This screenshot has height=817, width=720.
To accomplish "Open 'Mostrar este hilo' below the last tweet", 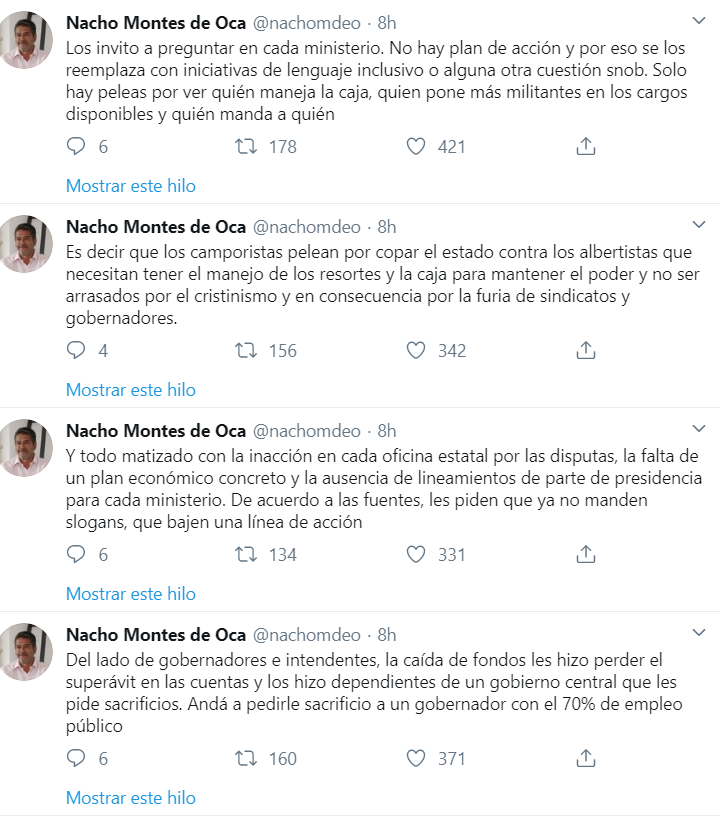I will (x=131, y=797).
